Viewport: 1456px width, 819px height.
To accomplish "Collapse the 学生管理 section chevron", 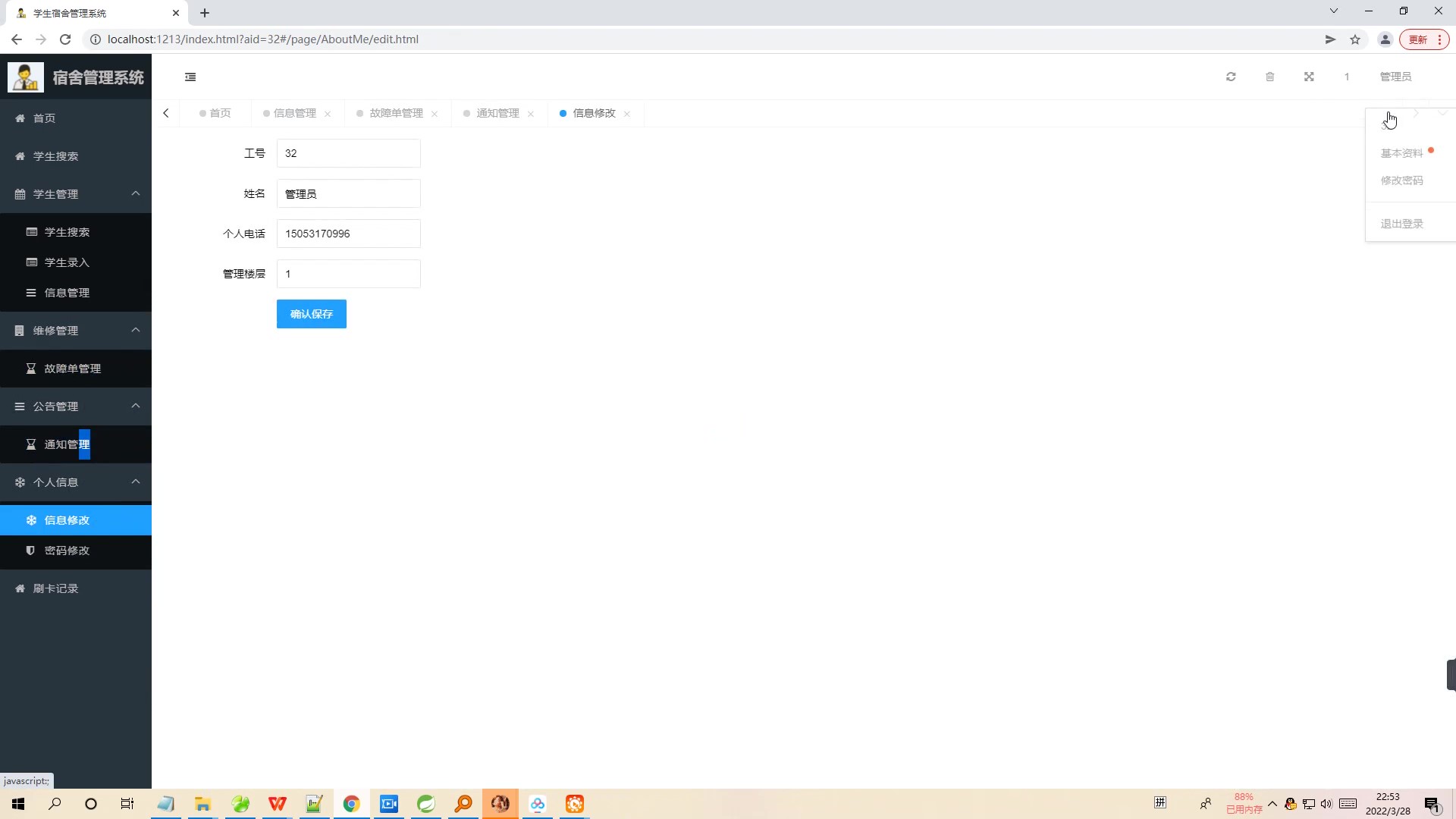I will pos(136,193).
